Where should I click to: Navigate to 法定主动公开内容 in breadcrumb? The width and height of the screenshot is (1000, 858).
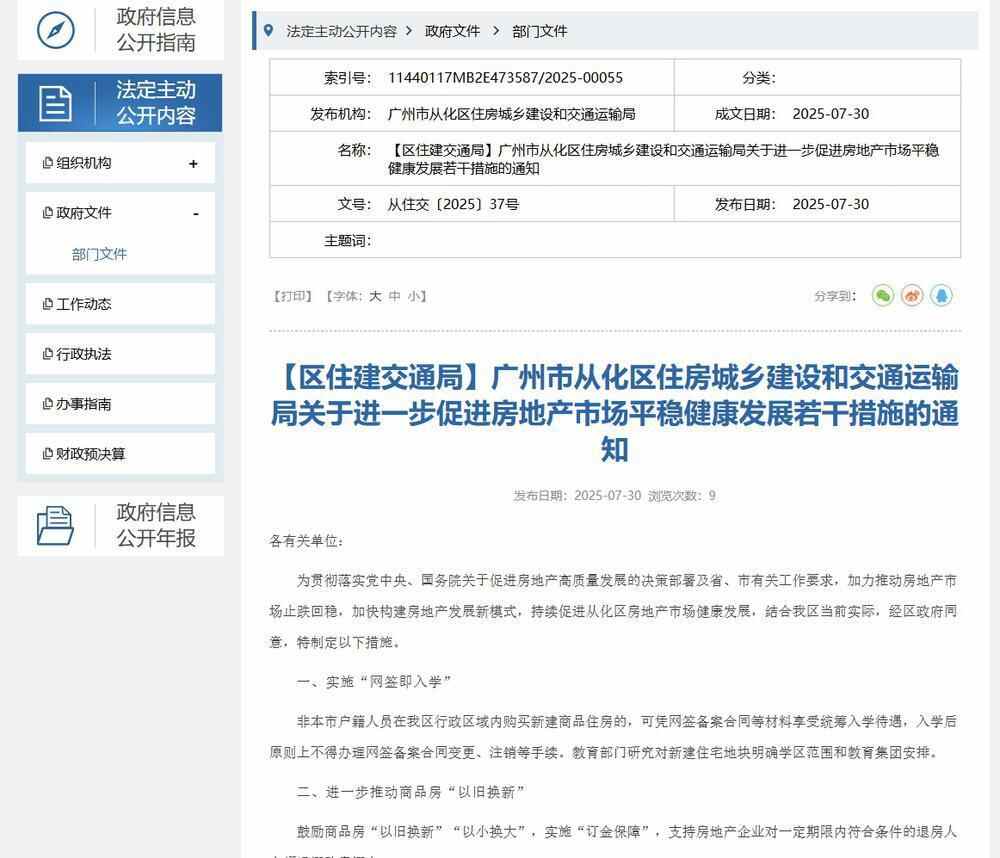click(x=341, y=31)
